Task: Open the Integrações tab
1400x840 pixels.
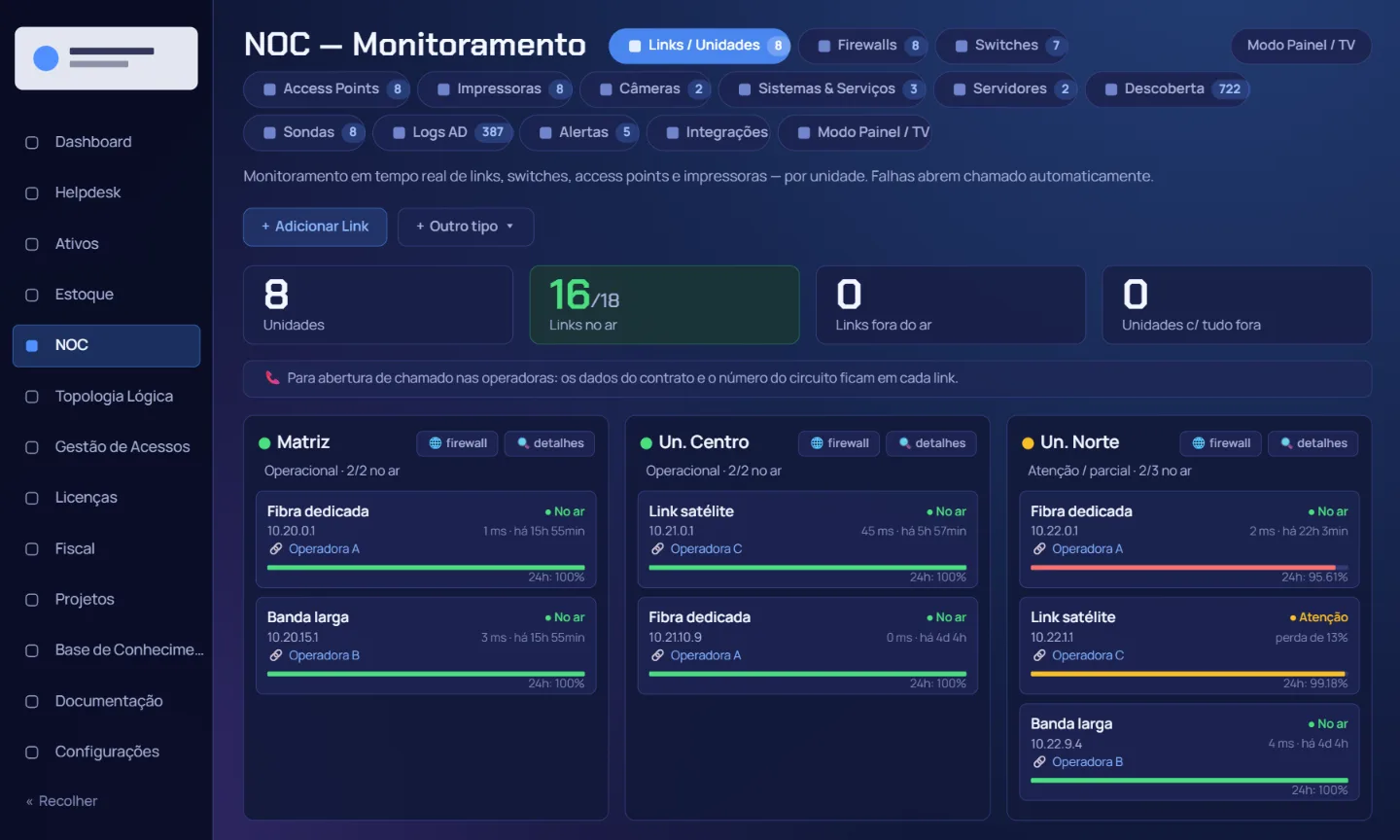Action: (x=709, y=133)
